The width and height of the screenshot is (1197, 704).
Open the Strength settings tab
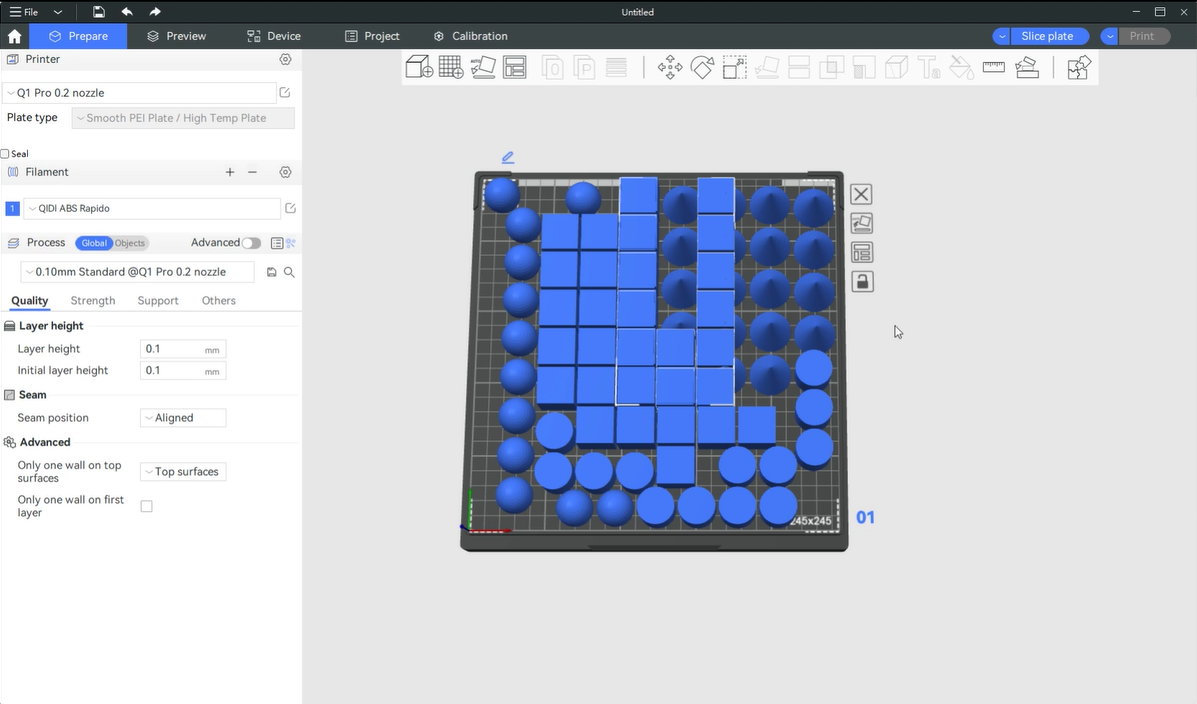93,301
